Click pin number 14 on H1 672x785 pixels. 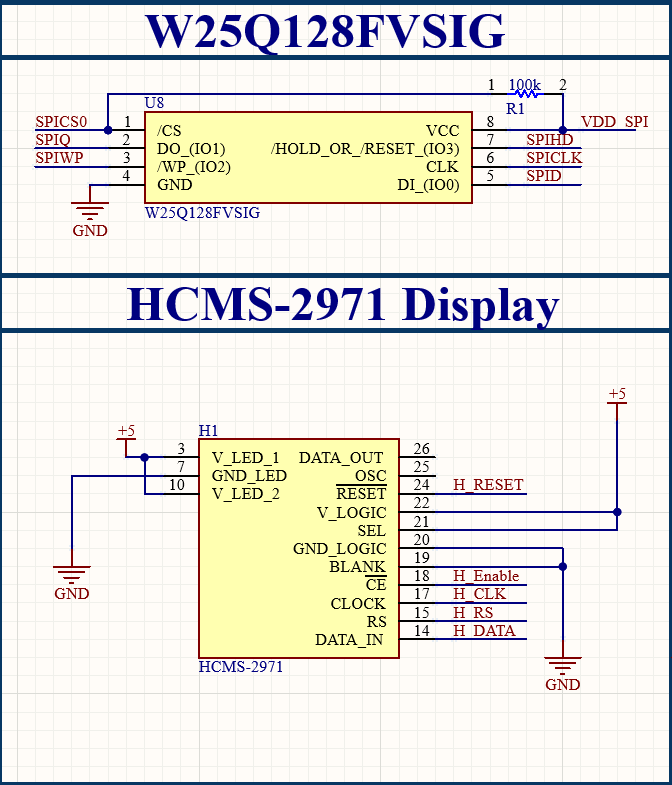[x=422, y=630]
